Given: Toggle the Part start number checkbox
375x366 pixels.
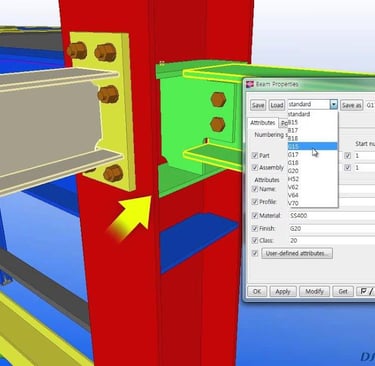Looking at the screenshot, I should click(x=347, y=155).
